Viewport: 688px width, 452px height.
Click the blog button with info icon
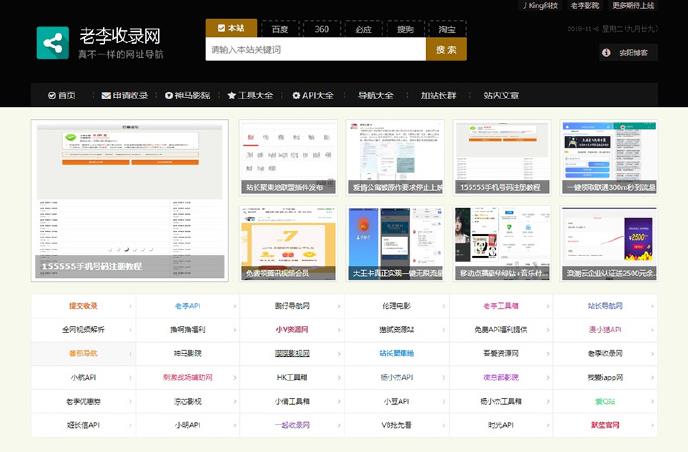[628, 53]
